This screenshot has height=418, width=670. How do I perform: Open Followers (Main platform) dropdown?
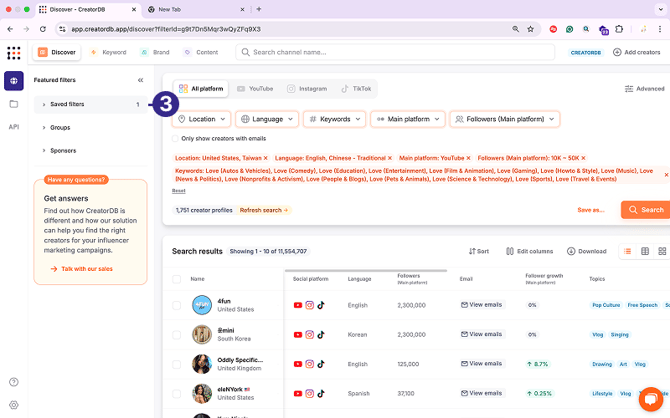click(x=505, y=119)
